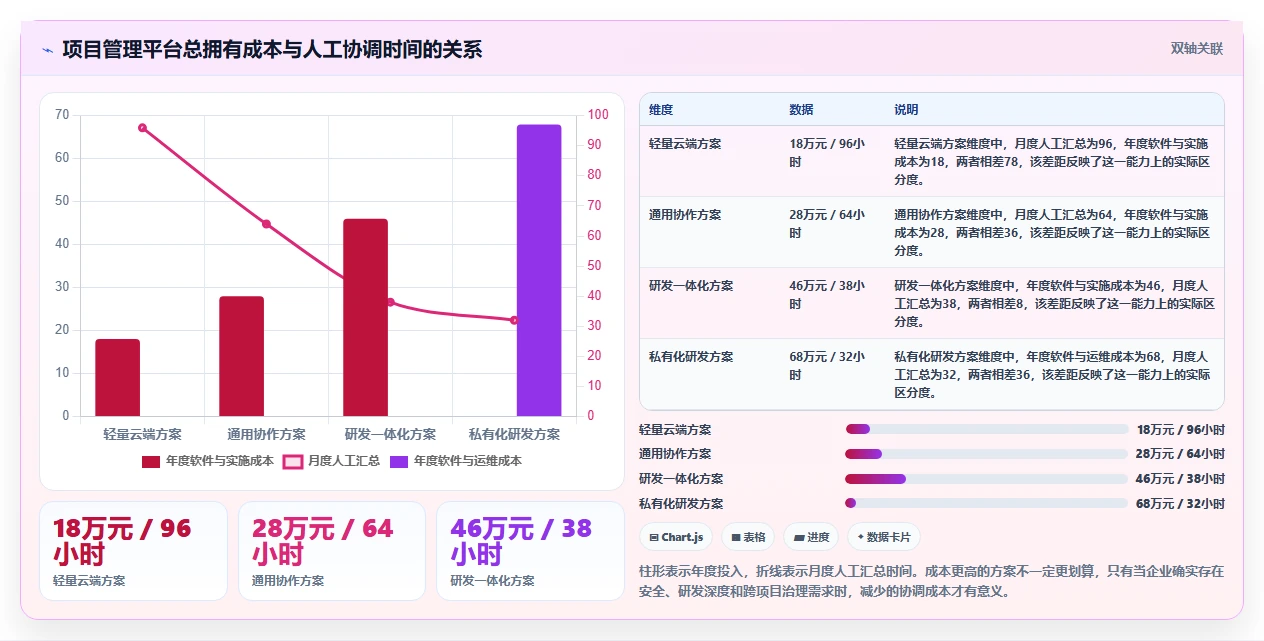
Task: Click the 表格 chip
Action: (x=748, y=537)
